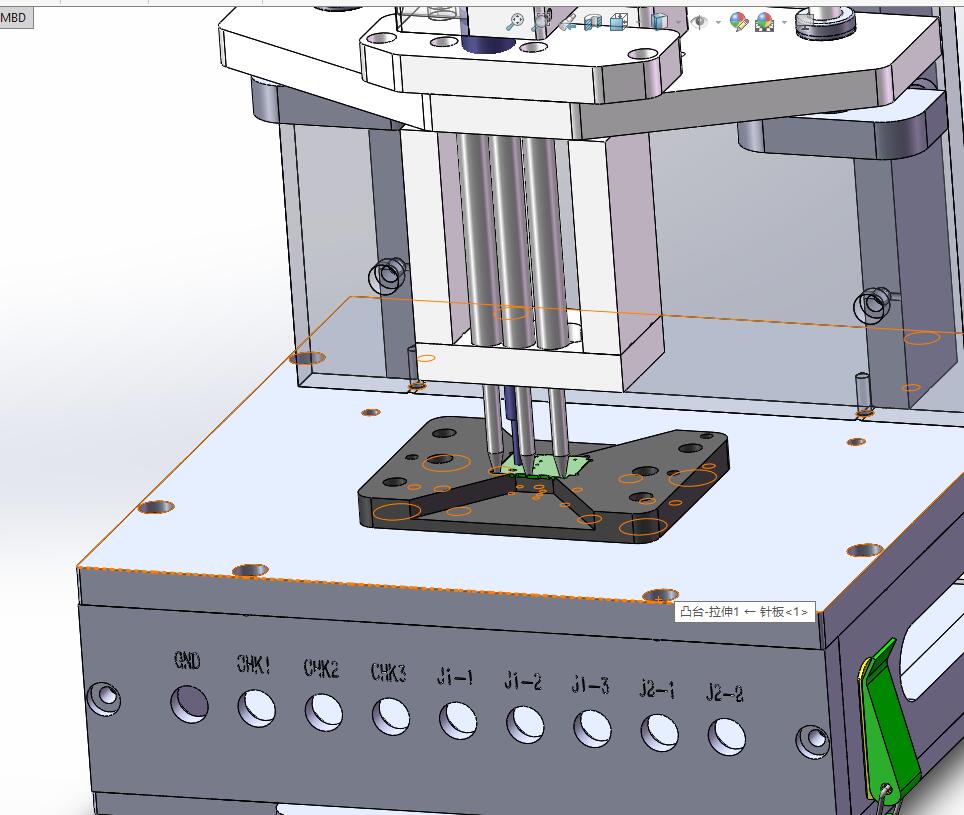Screen dimensions: 964x815
Task: Click the engraved J2-2 text
Action: pos(725,693)
